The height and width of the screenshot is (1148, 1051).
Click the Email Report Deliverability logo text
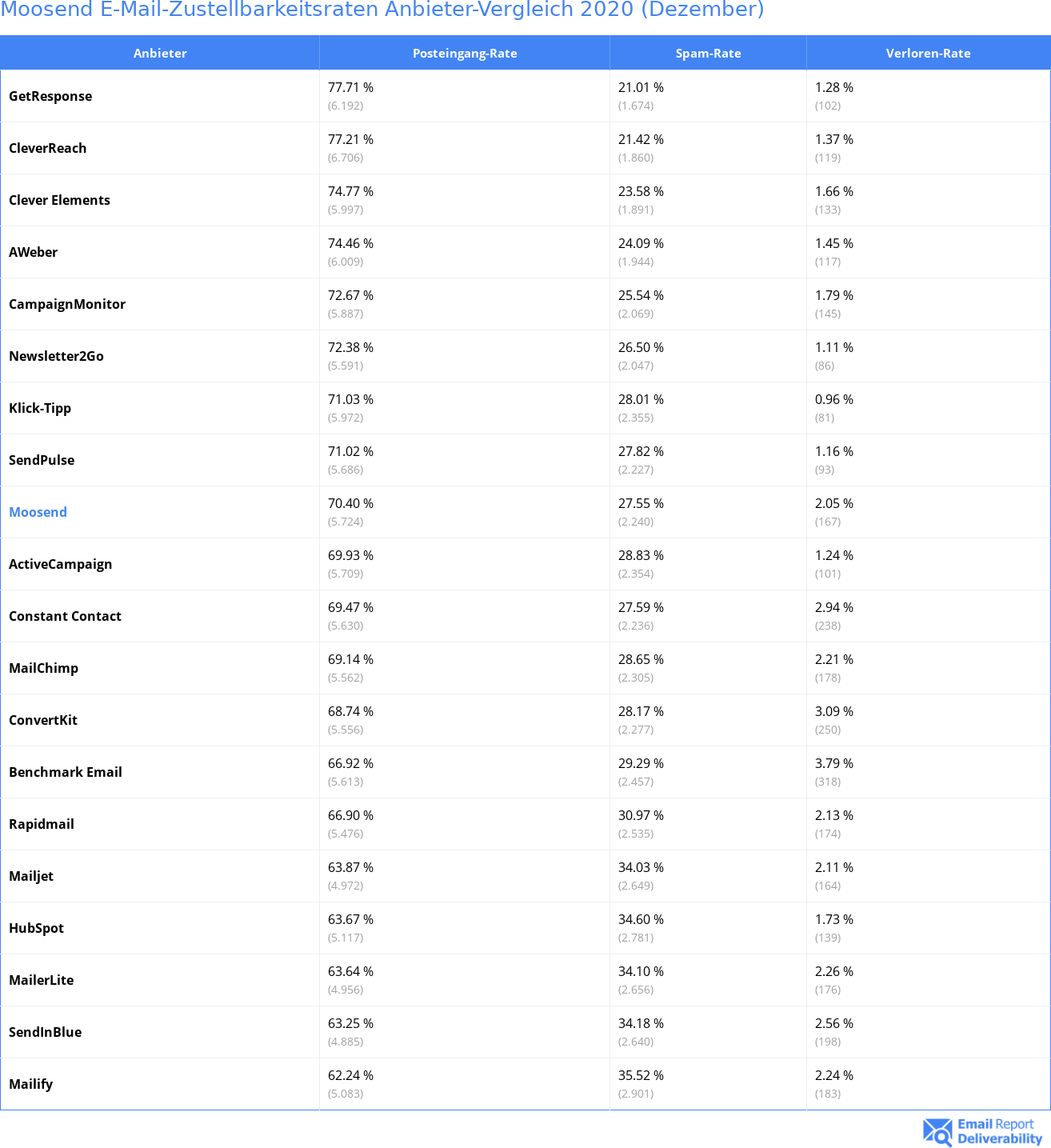(999, 1131)
